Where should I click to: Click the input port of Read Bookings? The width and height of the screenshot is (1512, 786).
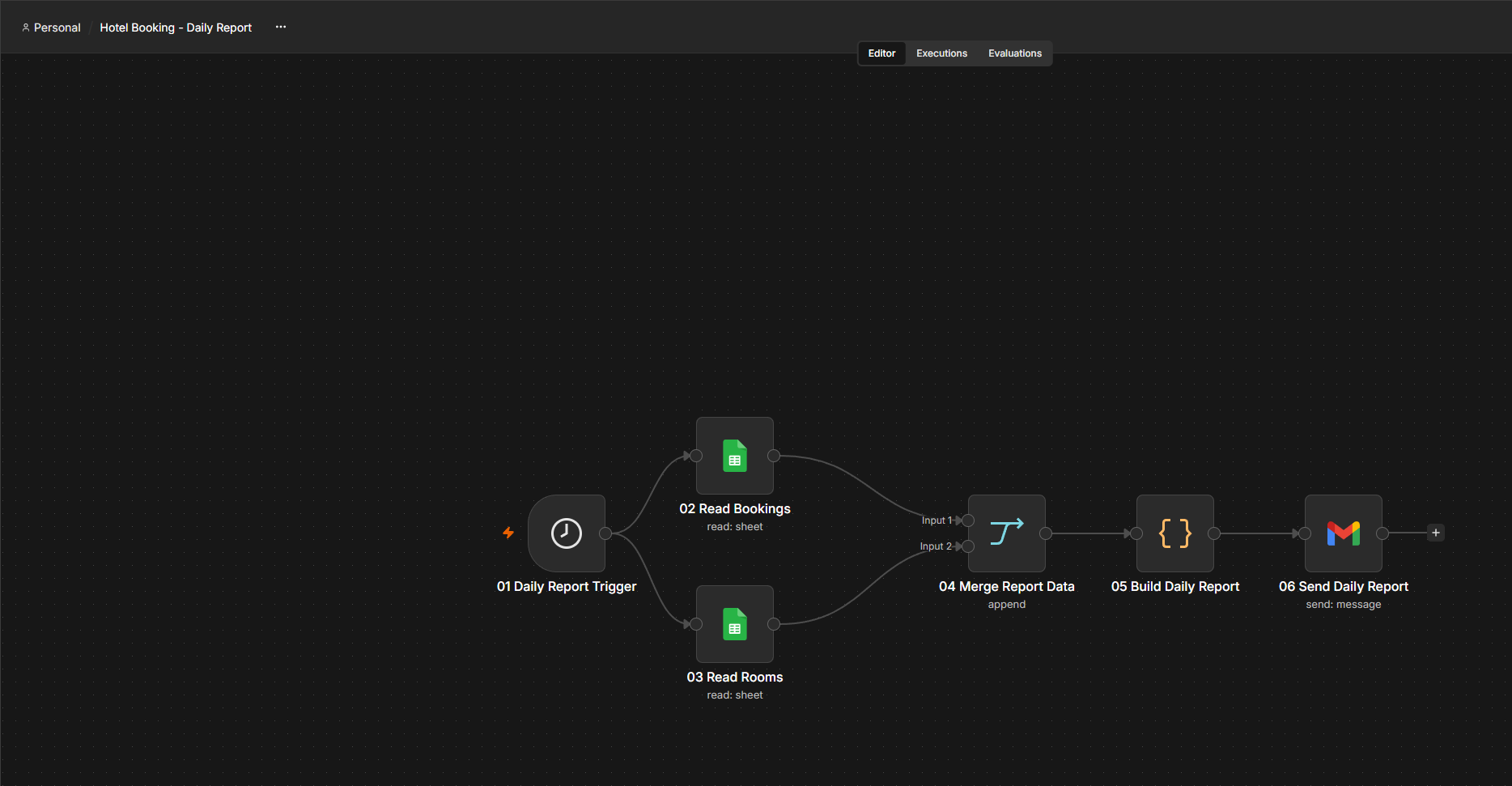point(696,456)
